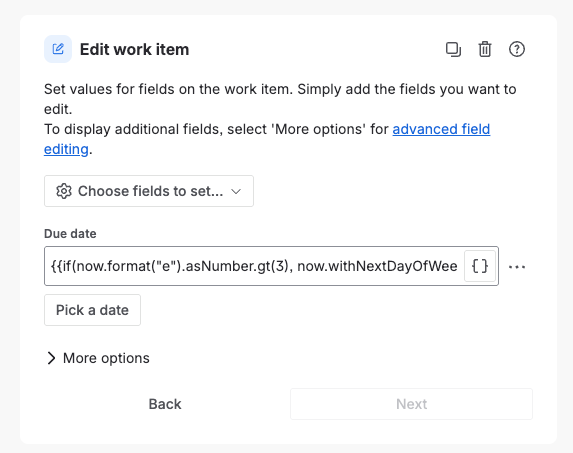
Task: Open help via the question mark icon
Action: pyautogui.click(x=517, y=49)
